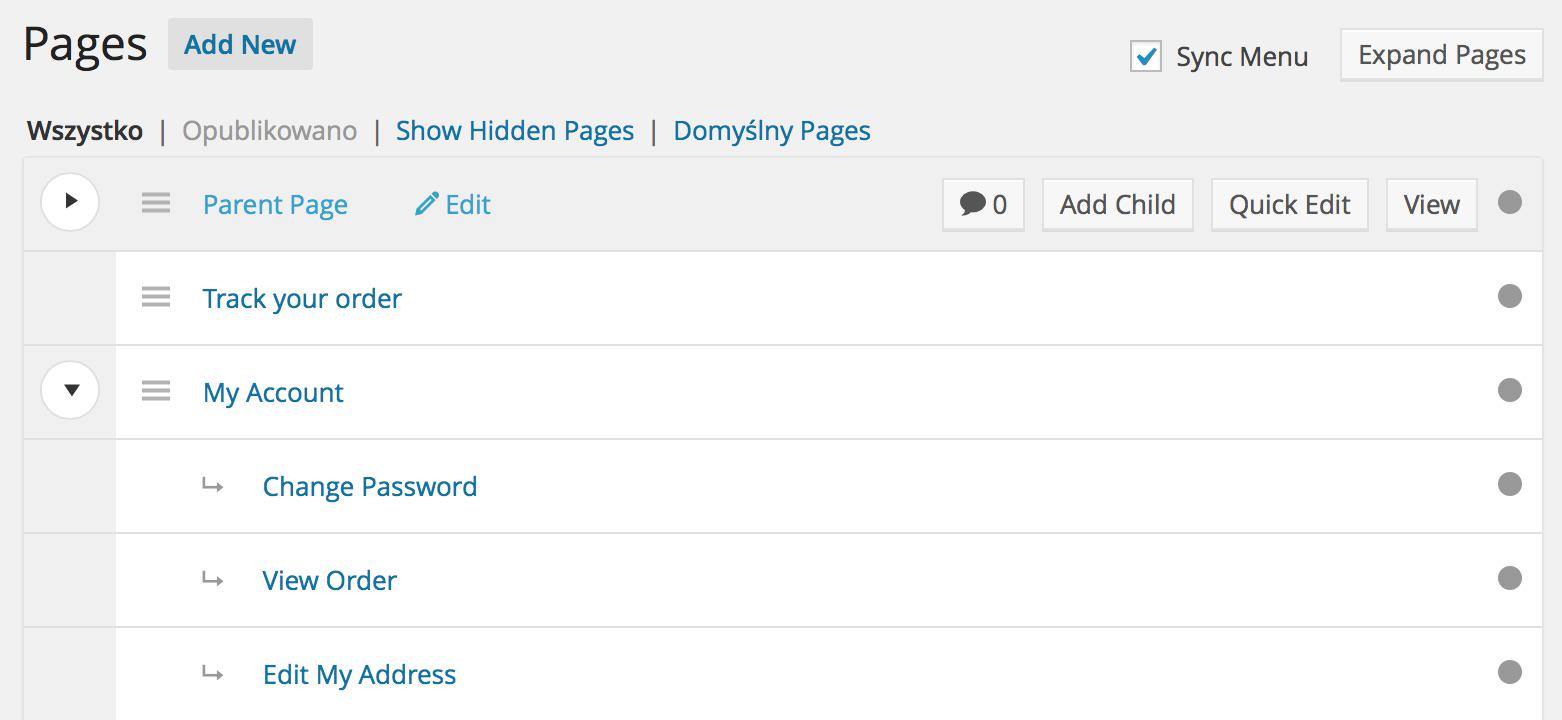The height and width of the screenshot is (720, 1562).
Task: Click the child-page arrow before View Order
Action: point(213,578)
